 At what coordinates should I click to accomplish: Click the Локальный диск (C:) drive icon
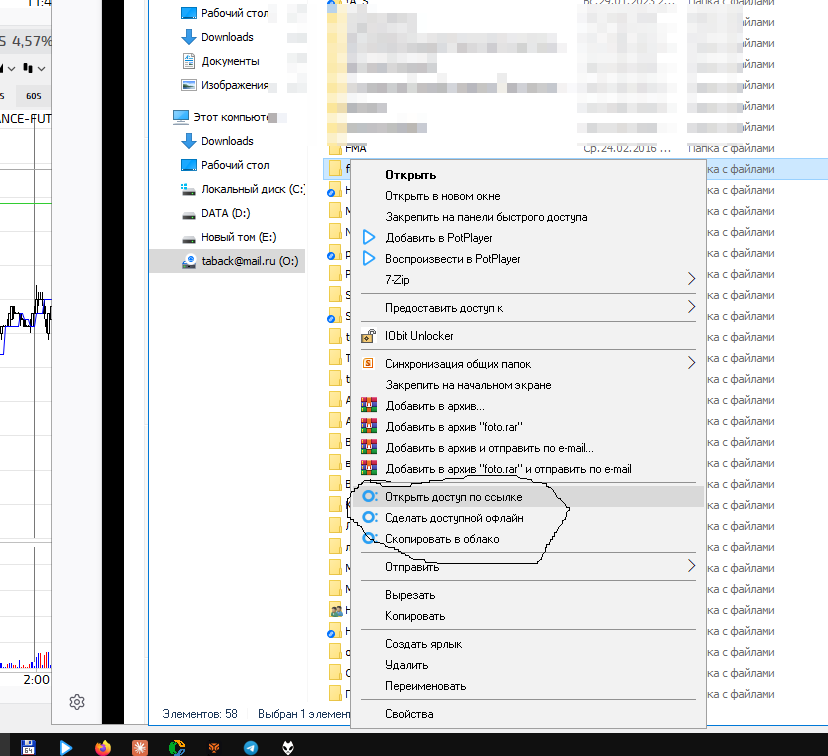[189, 189]
